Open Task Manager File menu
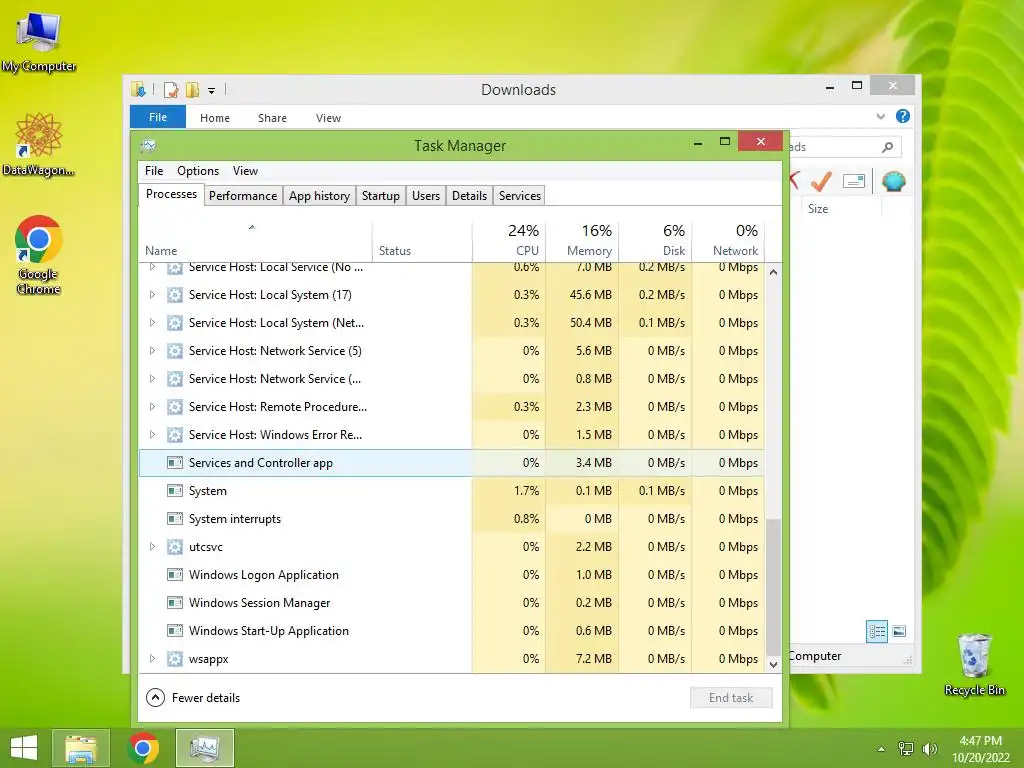1024x768 pixels. pyautogui.click(x=154, y=170)
